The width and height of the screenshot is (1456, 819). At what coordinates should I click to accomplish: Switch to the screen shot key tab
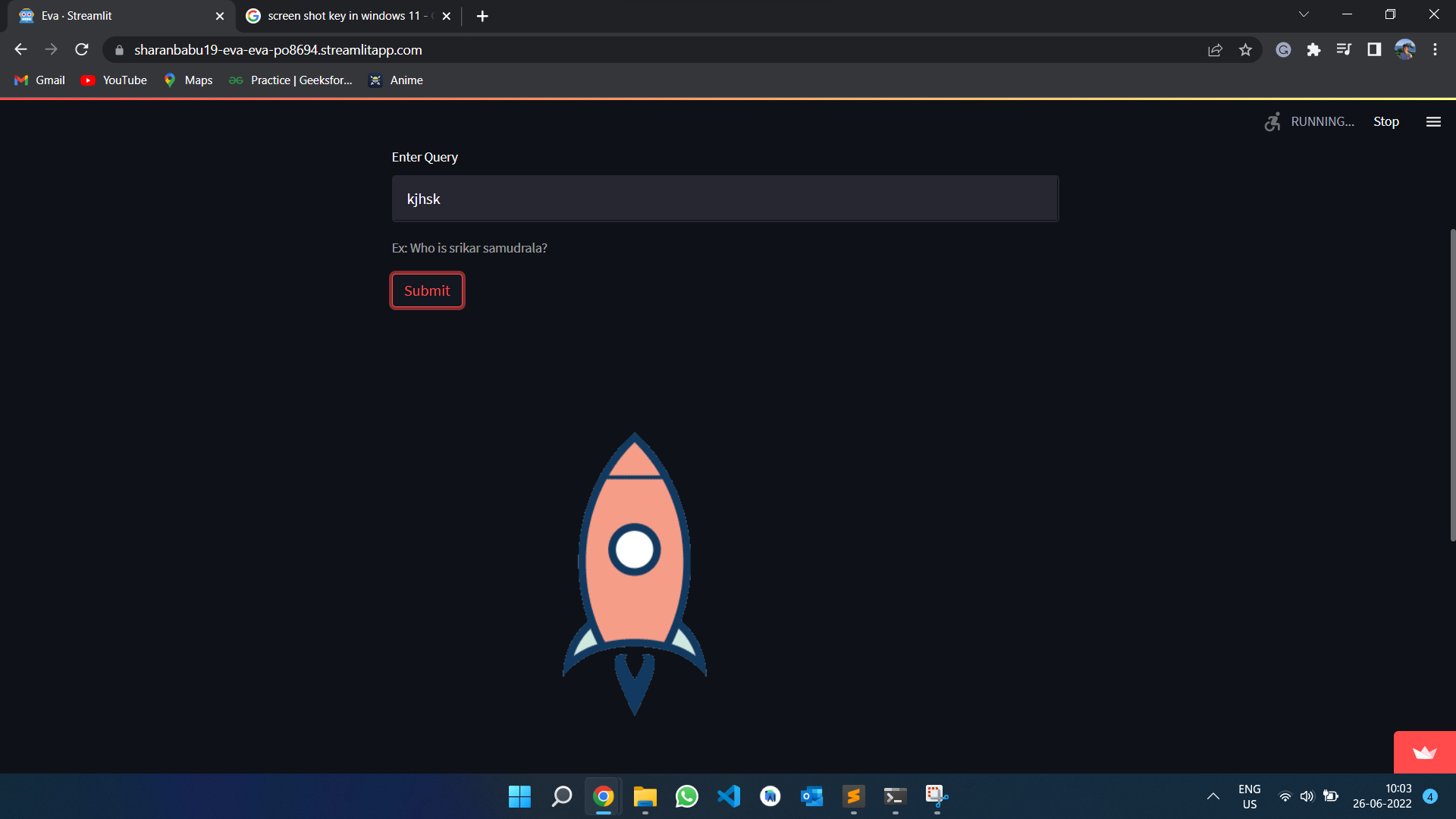341,16
